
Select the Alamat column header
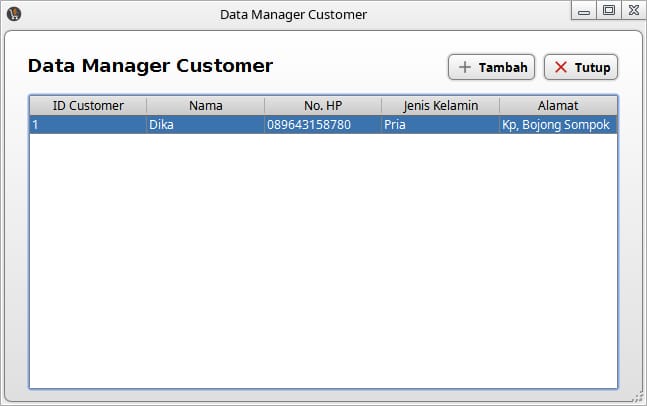coord(558,105)
